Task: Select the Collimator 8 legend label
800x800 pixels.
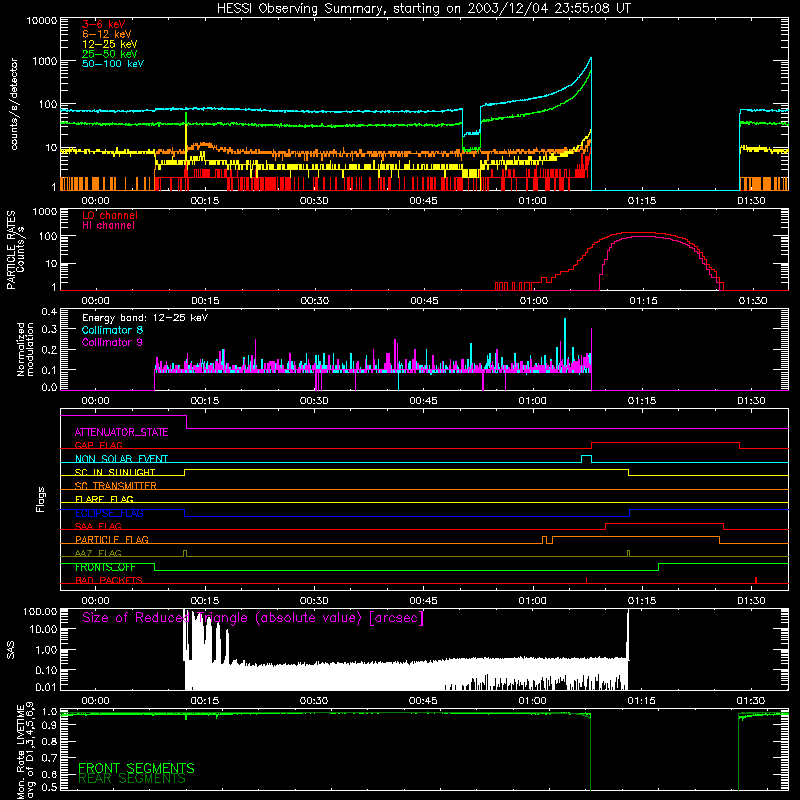Action: pos(112,330)
